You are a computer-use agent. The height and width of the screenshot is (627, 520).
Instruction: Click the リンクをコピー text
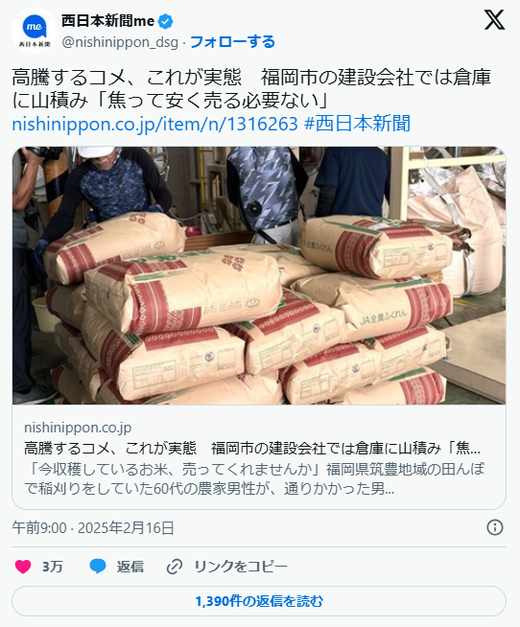coord(241,567)
